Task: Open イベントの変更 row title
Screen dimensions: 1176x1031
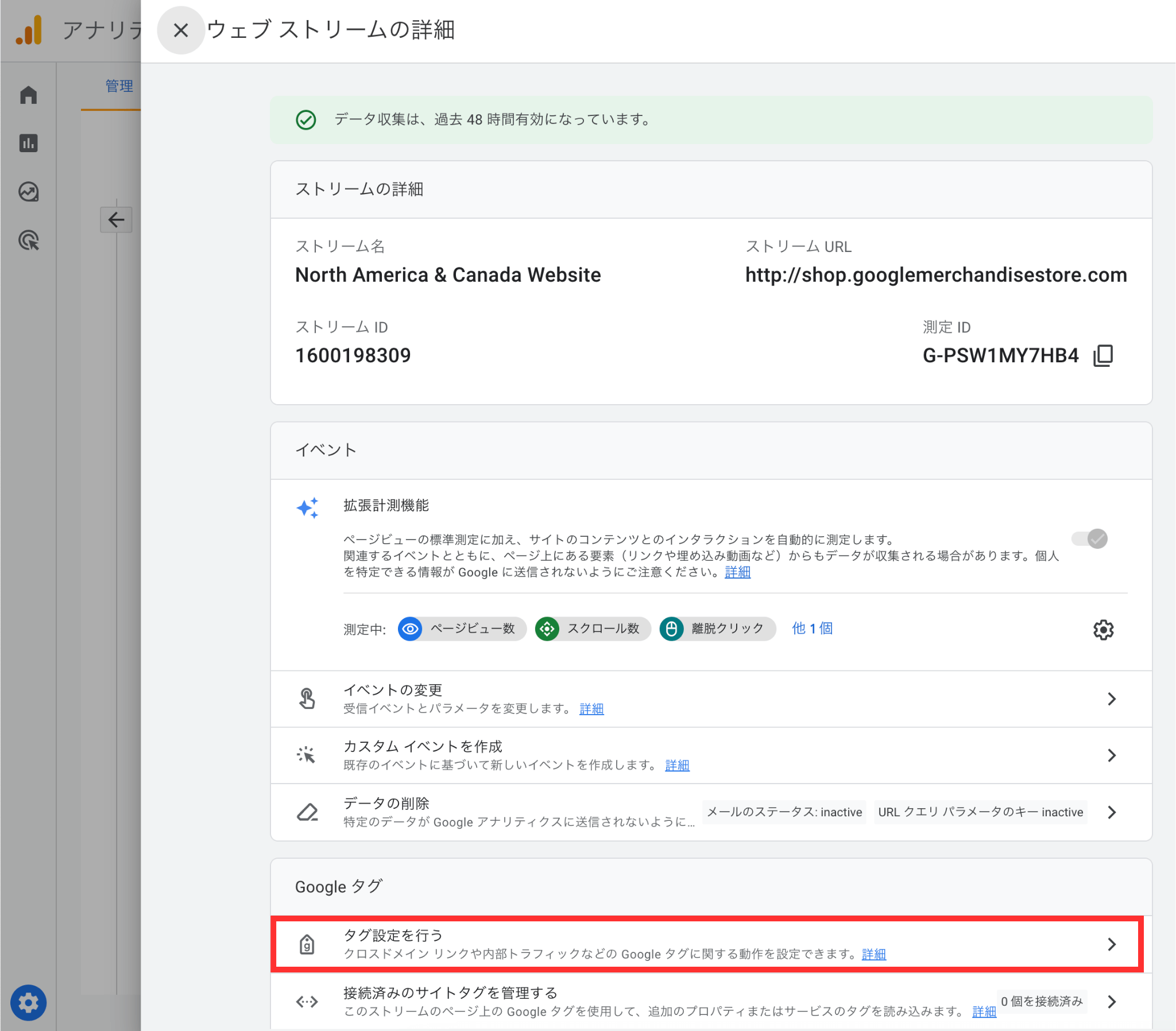Action: tap(393, 691)
